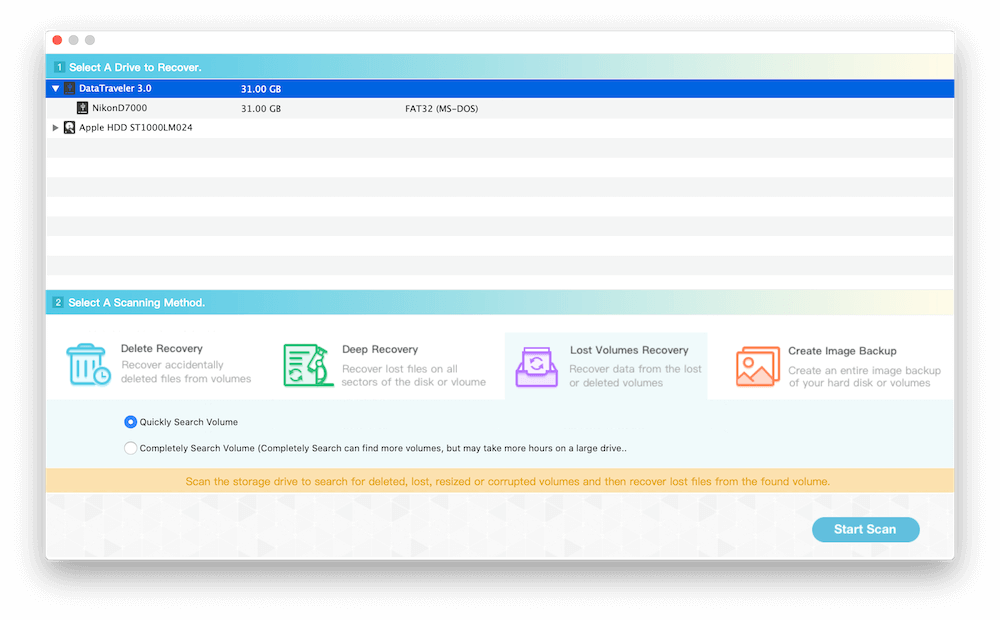Choose the Deep Recovery microscope icon

(308, 365)
